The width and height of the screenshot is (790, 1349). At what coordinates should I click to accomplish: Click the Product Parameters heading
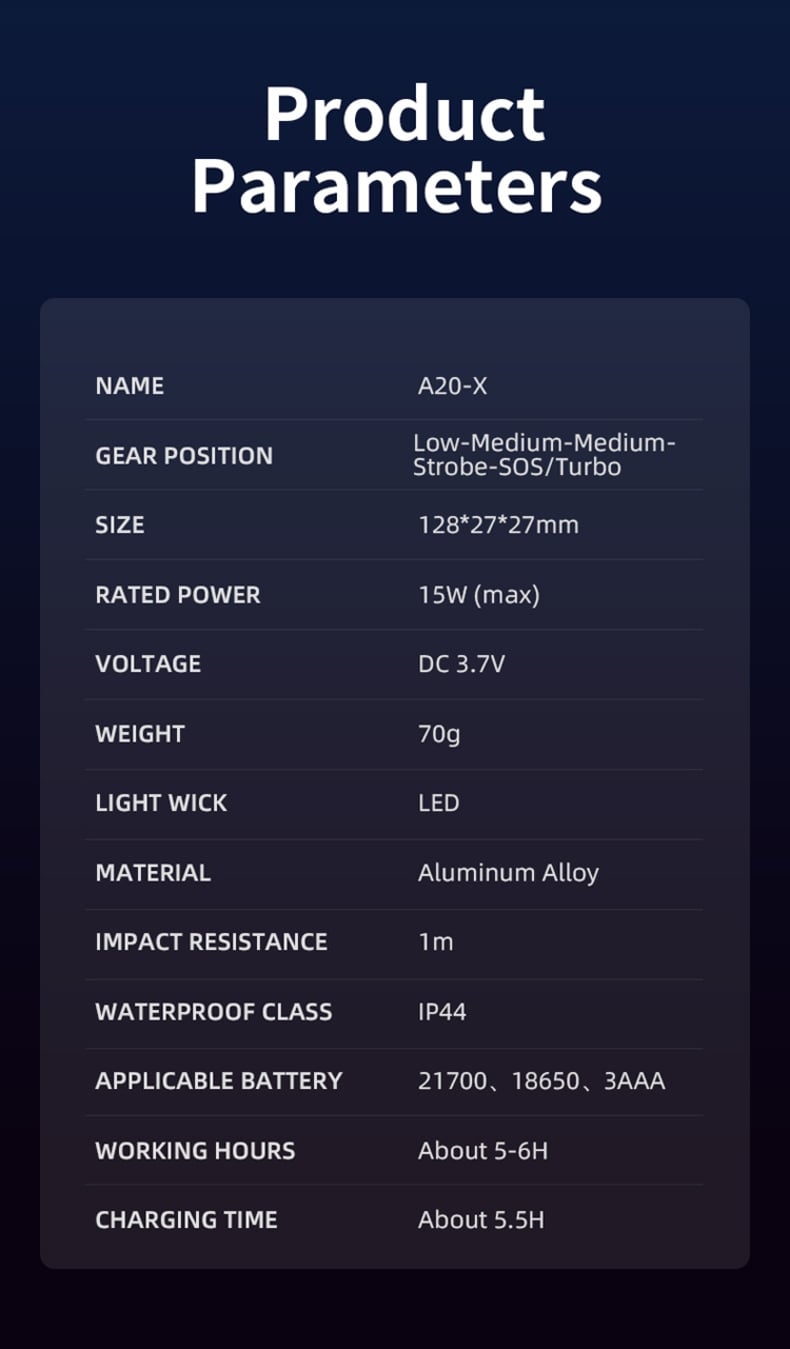pos(397,150)
